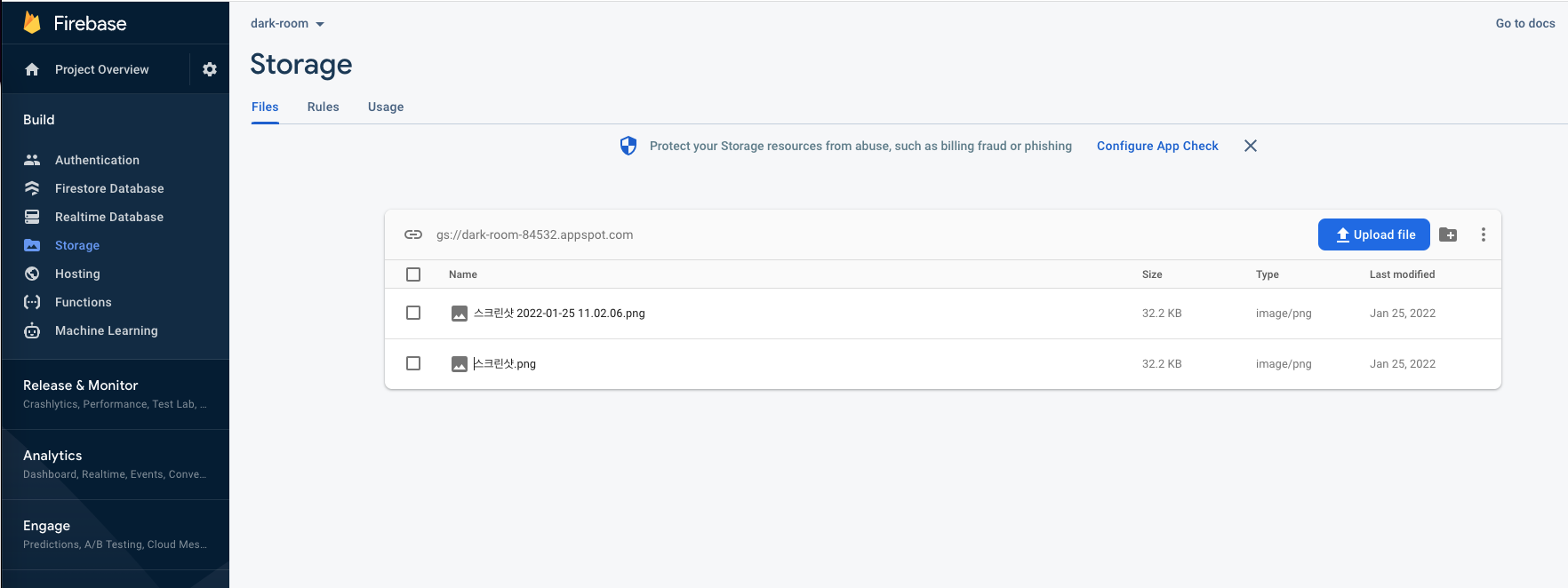
Task: Sort by the Name column header
Action: coord(463,274)
